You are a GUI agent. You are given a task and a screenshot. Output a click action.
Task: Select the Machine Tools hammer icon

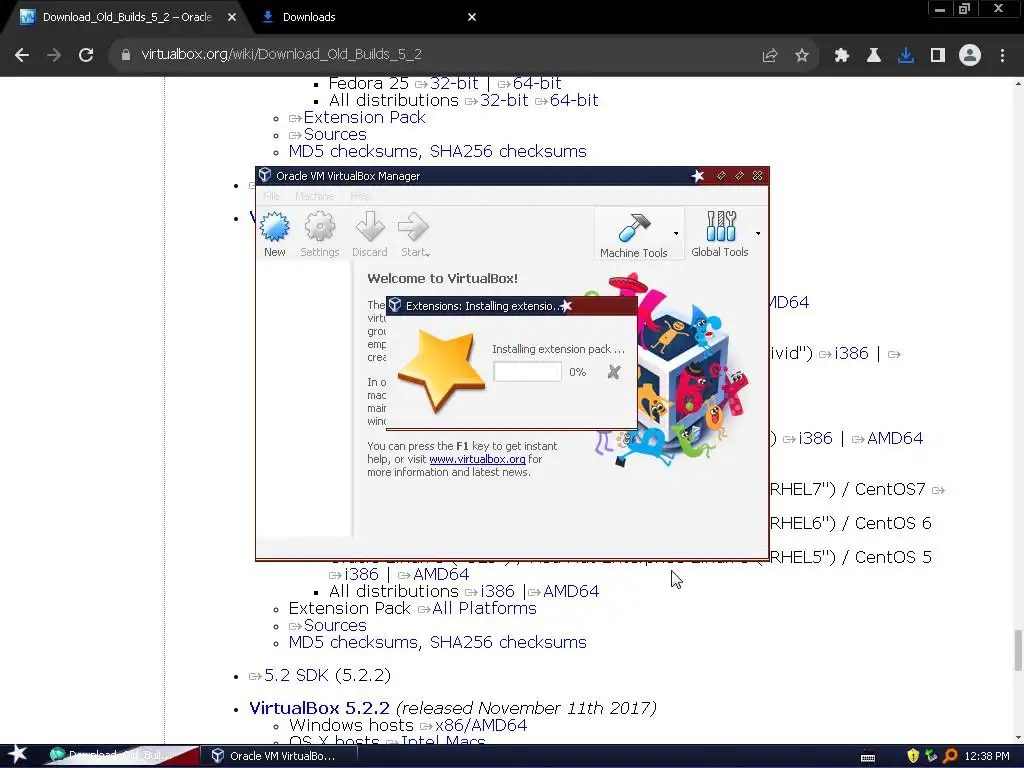(633, 227)
